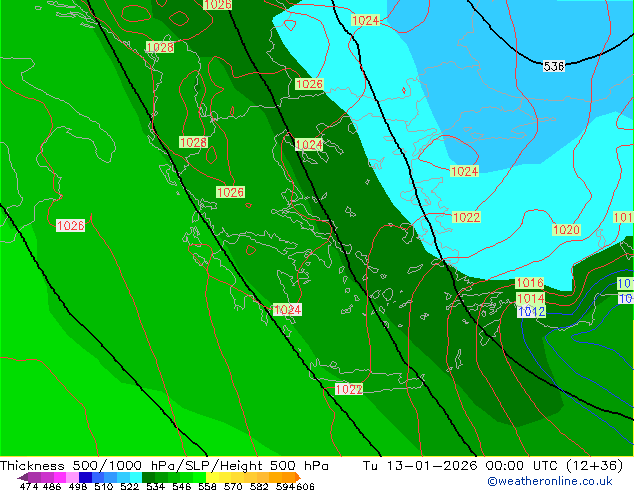Pick the yellow legend swatch right of 558

click(x=212, y=477)
